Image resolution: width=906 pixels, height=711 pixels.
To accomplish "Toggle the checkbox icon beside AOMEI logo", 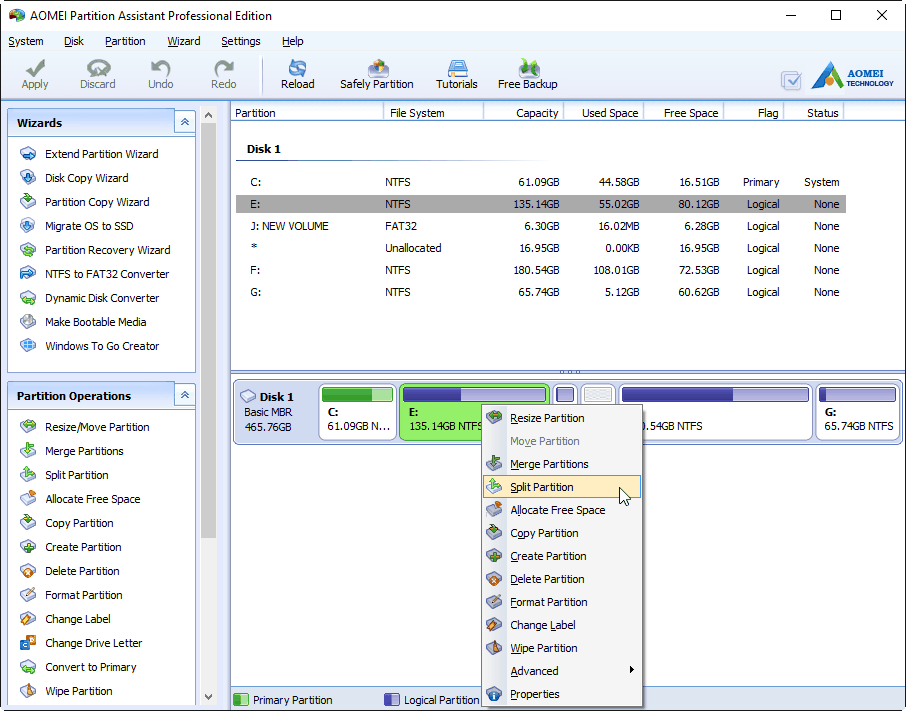I will tap(791, 80).
